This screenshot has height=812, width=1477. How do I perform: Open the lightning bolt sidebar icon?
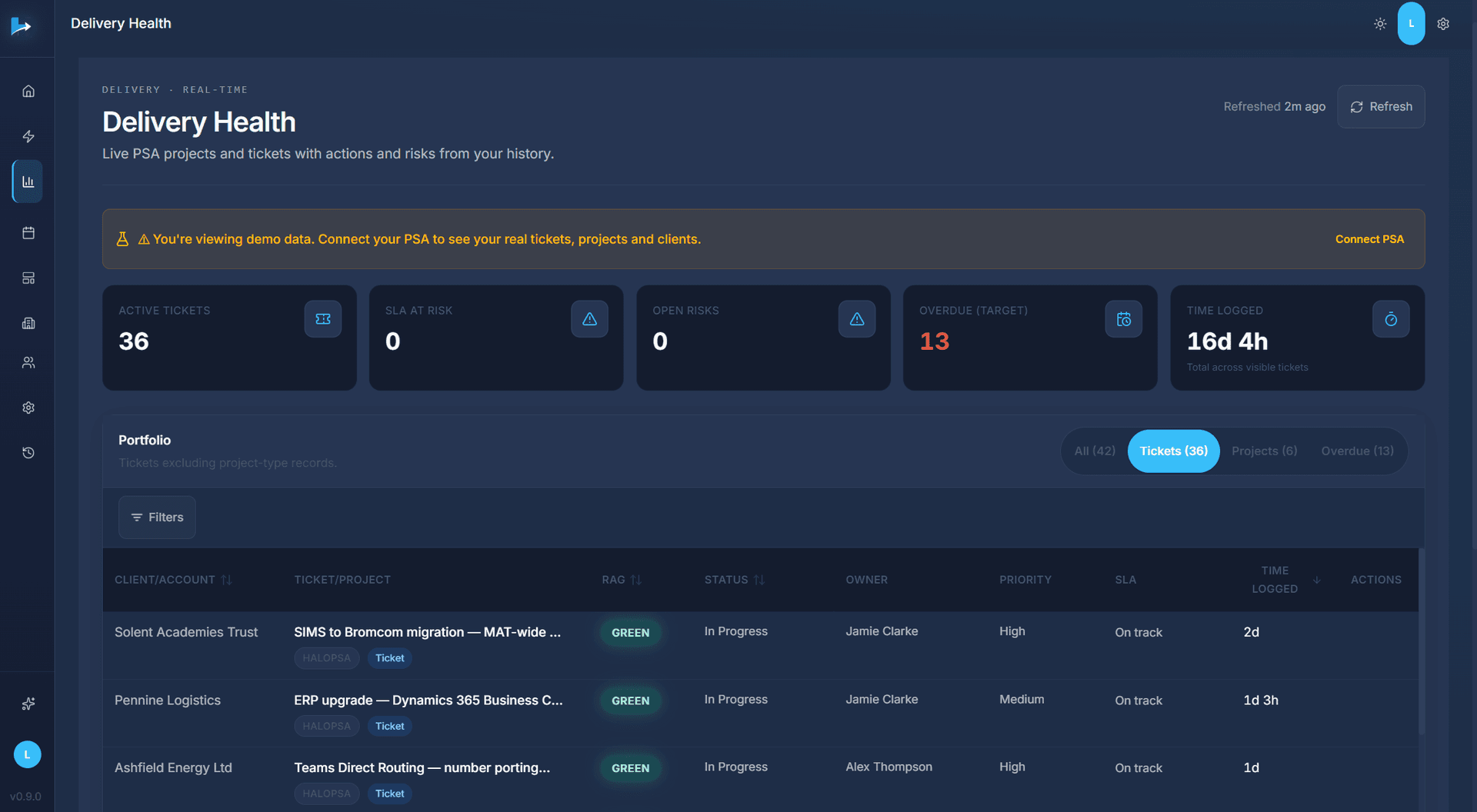pos(28,137)
